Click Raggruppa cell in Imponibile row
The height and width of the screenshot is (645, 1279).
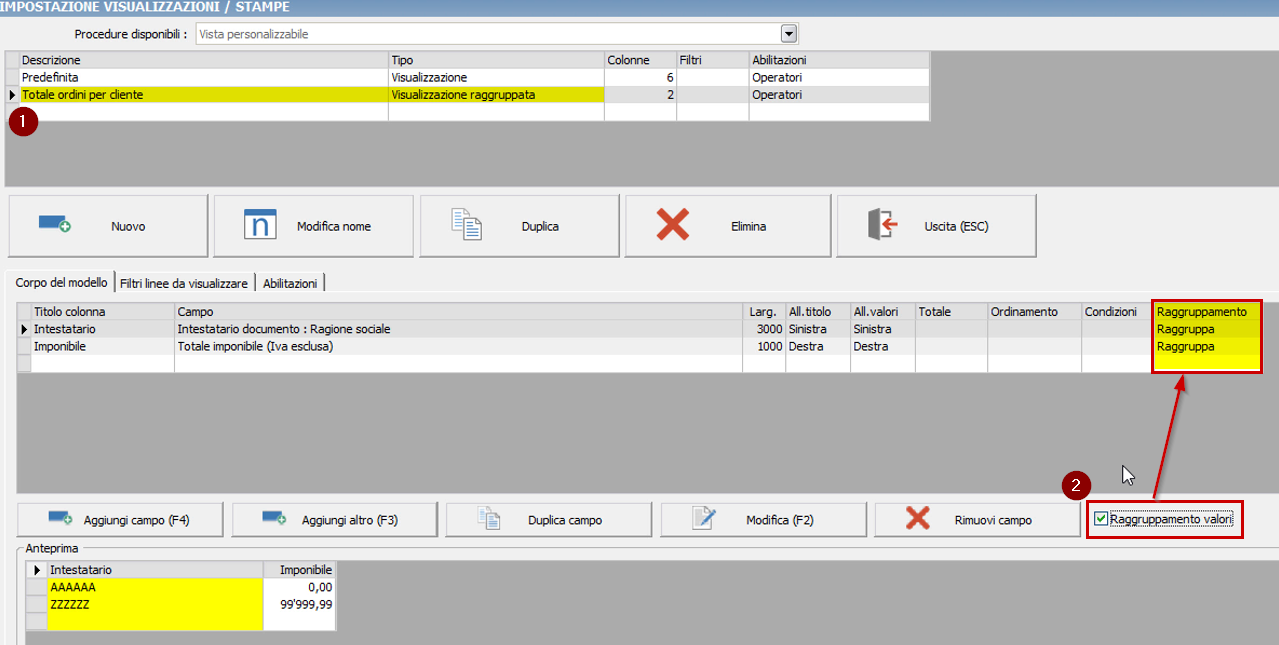click(1206, 347)
